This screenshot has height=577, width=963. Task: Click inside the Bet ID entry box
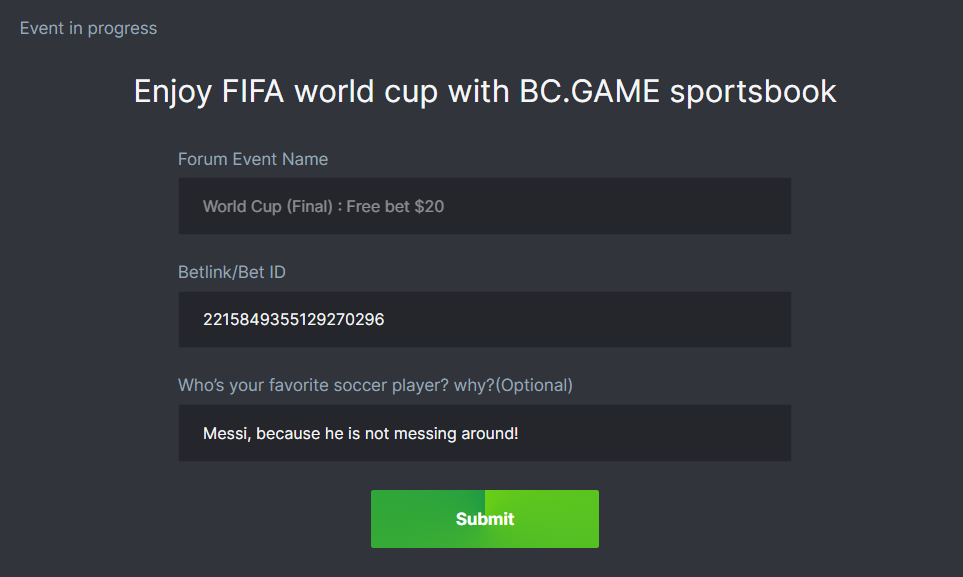pyautogui.click(x=484, y=319)
